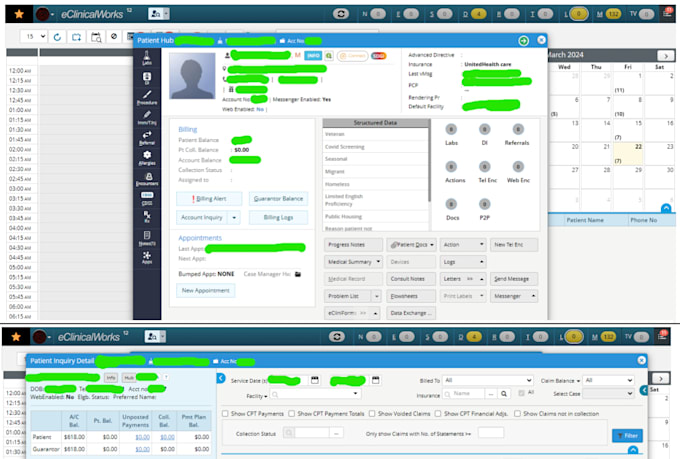Open the Service Date start calendar icon
The image size is (680, 459).
pyautogui.click(x=315, y=380)
